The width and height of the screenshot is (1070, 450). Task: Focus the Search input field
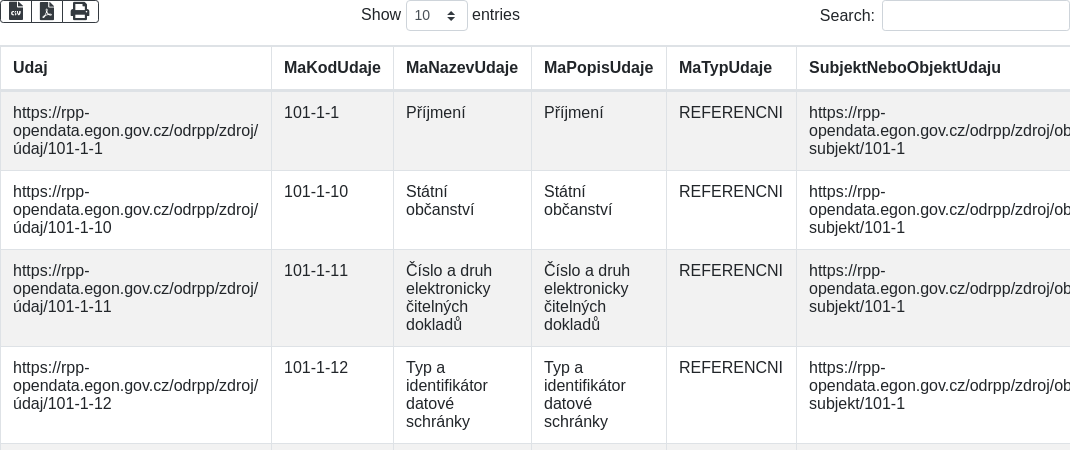click(x=976, y=15)
